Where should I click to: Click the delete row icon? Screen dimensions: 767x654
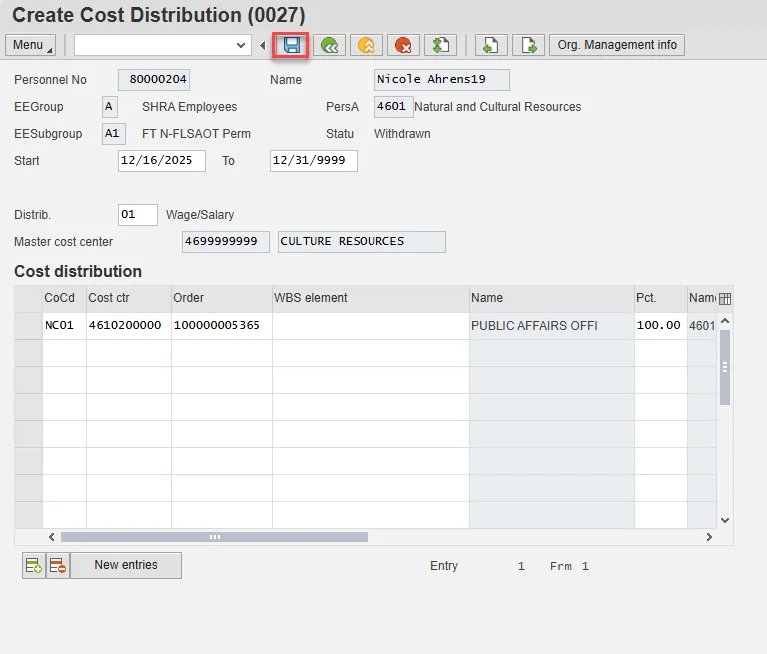(58, 566)
